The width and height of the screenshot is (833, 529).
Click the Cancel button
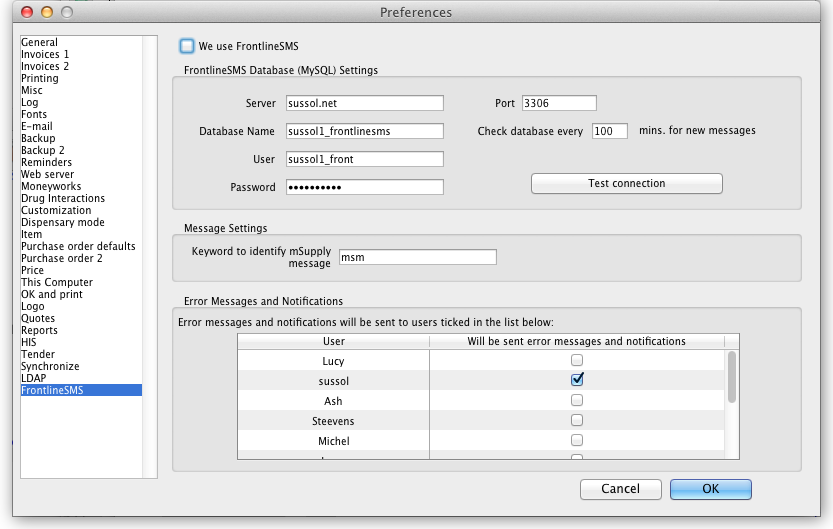[x=620, y=489]
